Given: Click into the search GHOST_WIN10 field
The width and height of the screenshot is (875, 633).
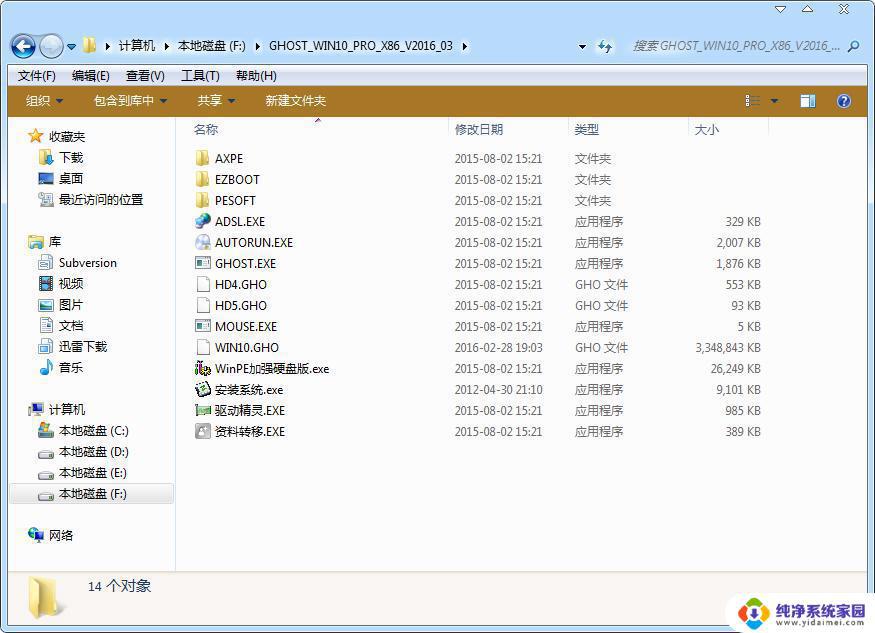Looking at the screenshot, I should click(x=736, y=46).
